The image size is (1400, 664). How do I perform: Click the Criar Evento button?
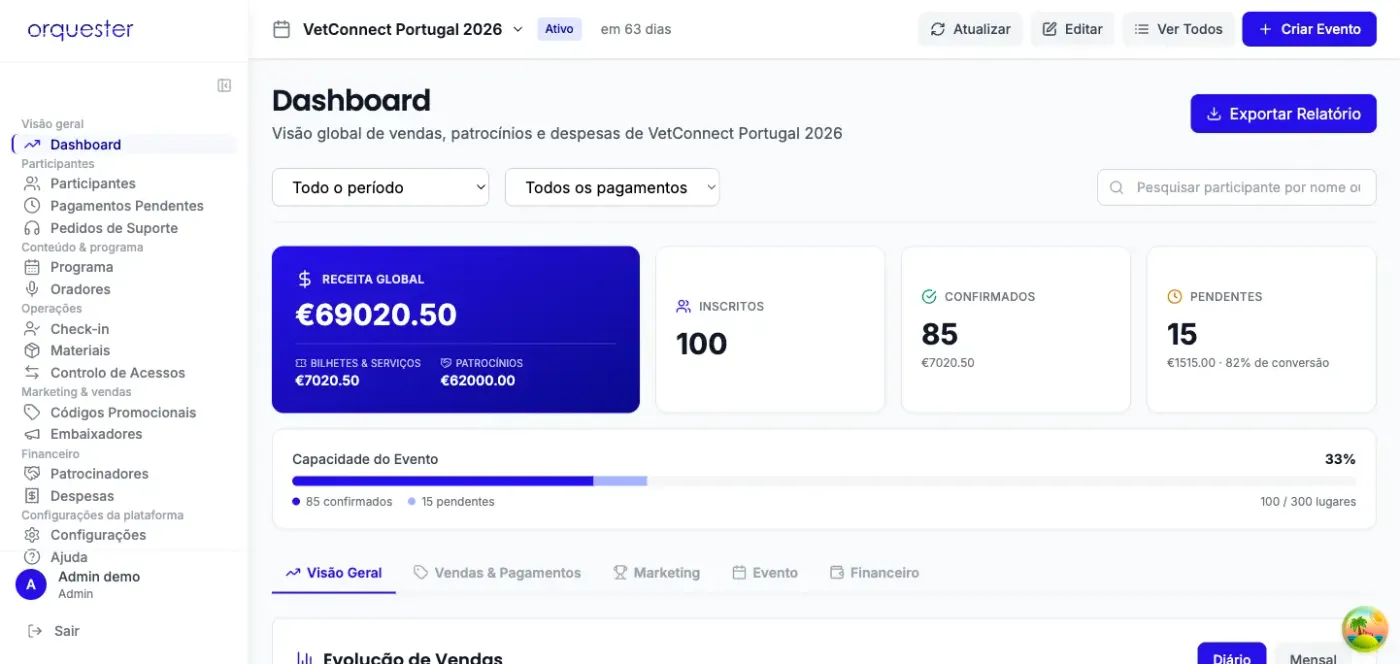point(1309,29)
